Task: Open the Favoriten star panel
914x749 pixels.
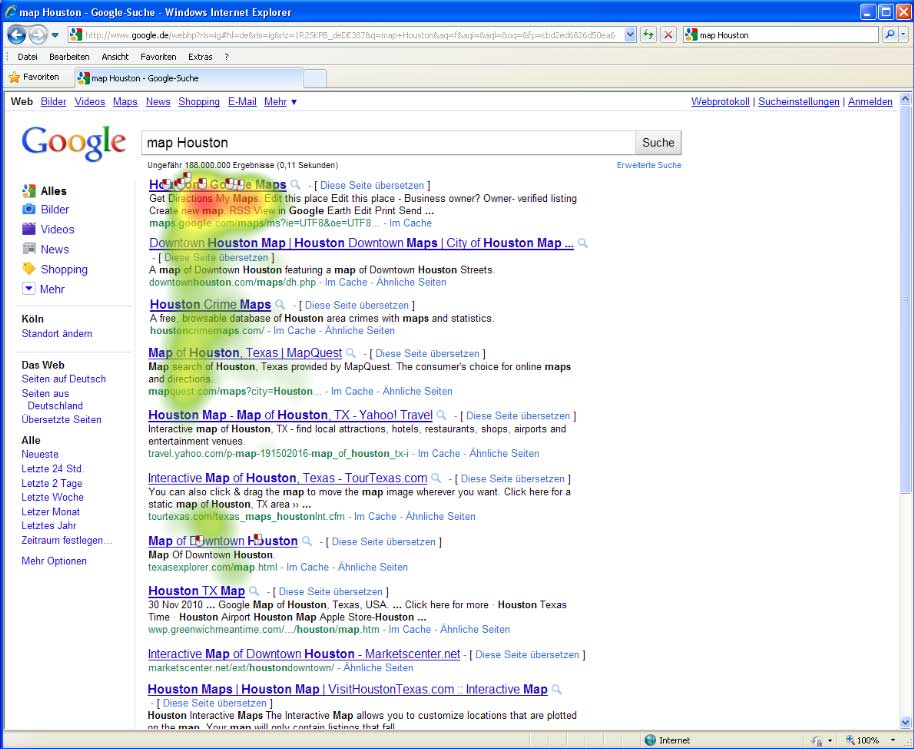Action: click(x=34, y=77)
